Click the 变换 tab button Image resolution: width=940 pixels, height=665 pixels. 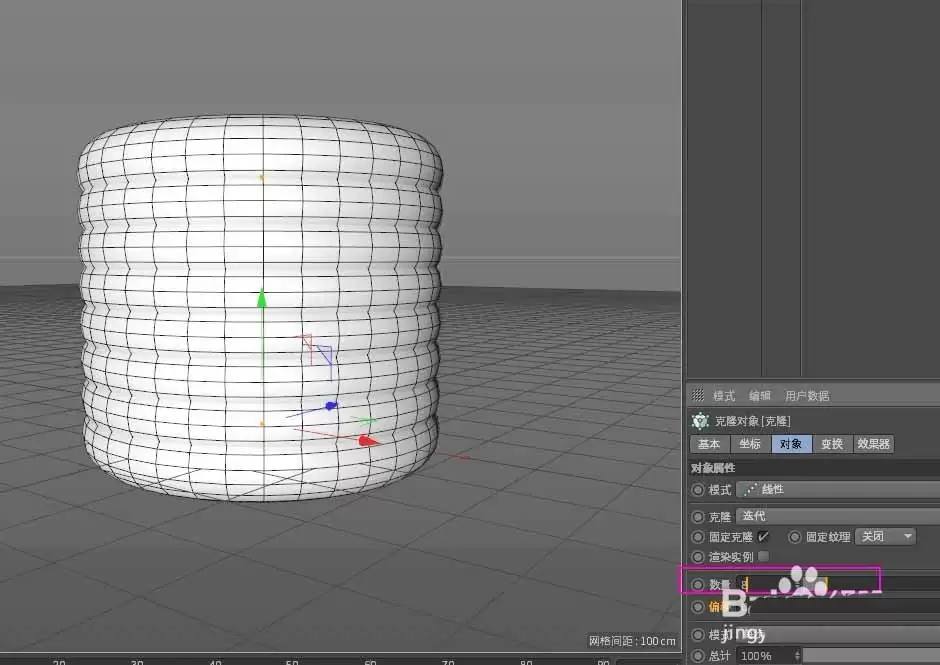click(x=834, y=445)
